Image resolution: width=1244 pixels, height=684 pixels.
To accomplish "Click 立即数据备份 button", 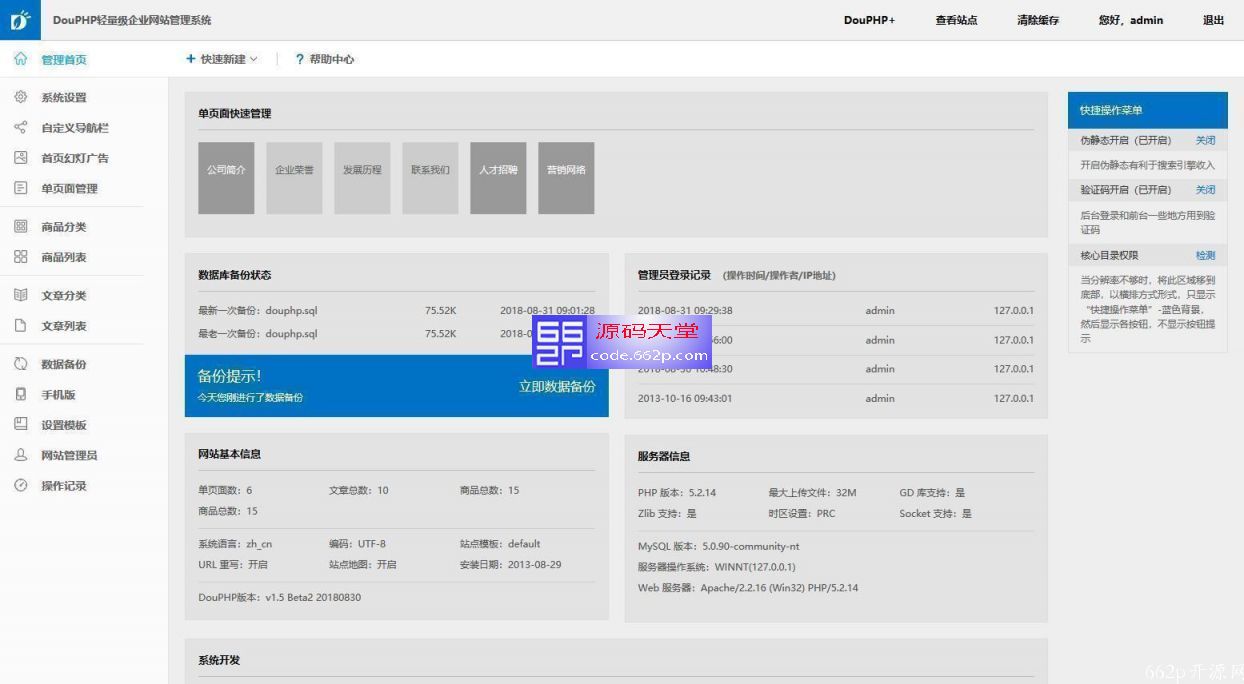I will coord(557,386).
